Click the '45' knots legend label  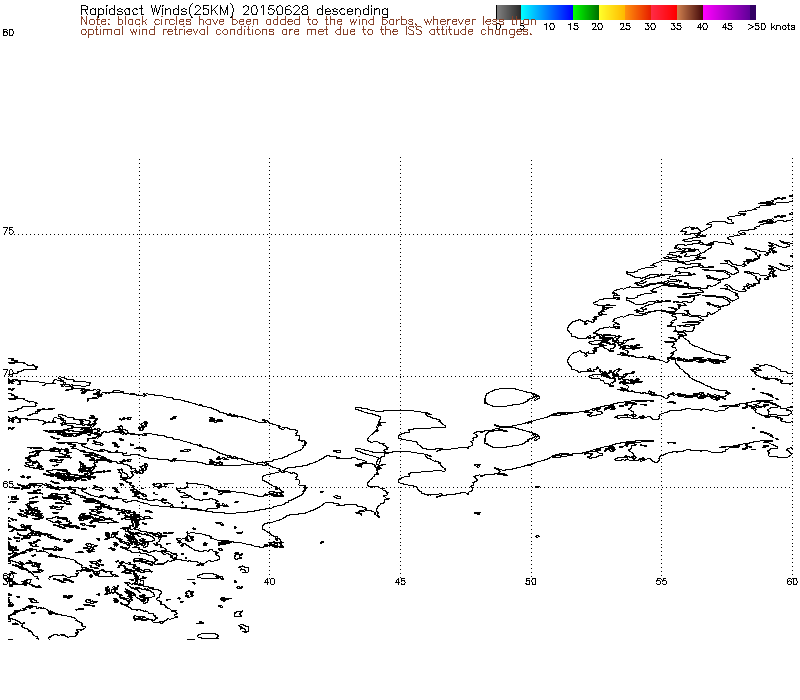[x=728, y=27]
